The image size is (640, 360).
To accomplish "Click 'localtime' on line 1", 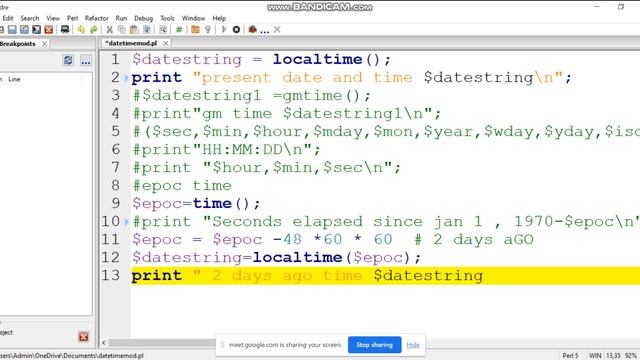I will (x=318, y=60).
